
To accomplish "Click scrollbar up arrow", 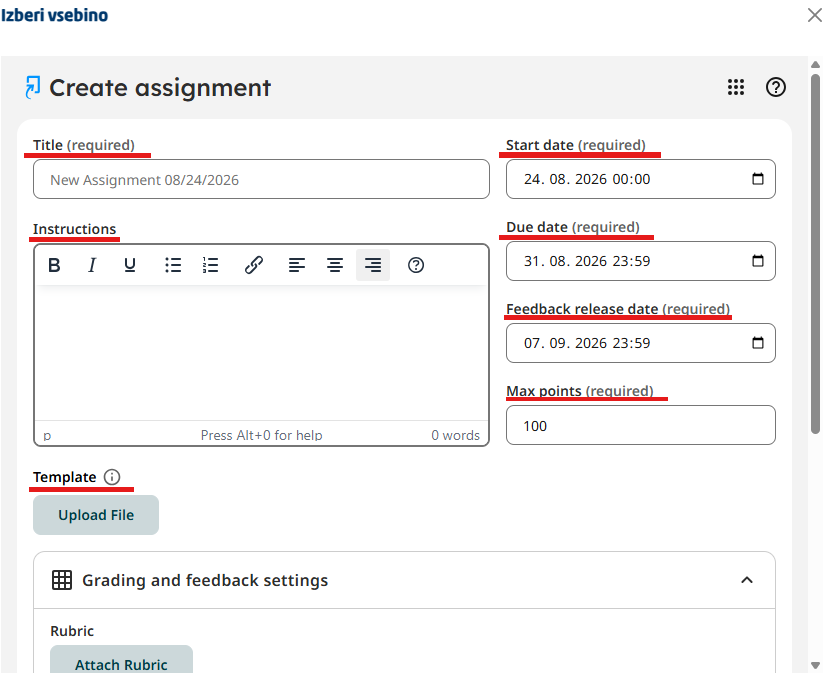I will [x=815, y=64].
